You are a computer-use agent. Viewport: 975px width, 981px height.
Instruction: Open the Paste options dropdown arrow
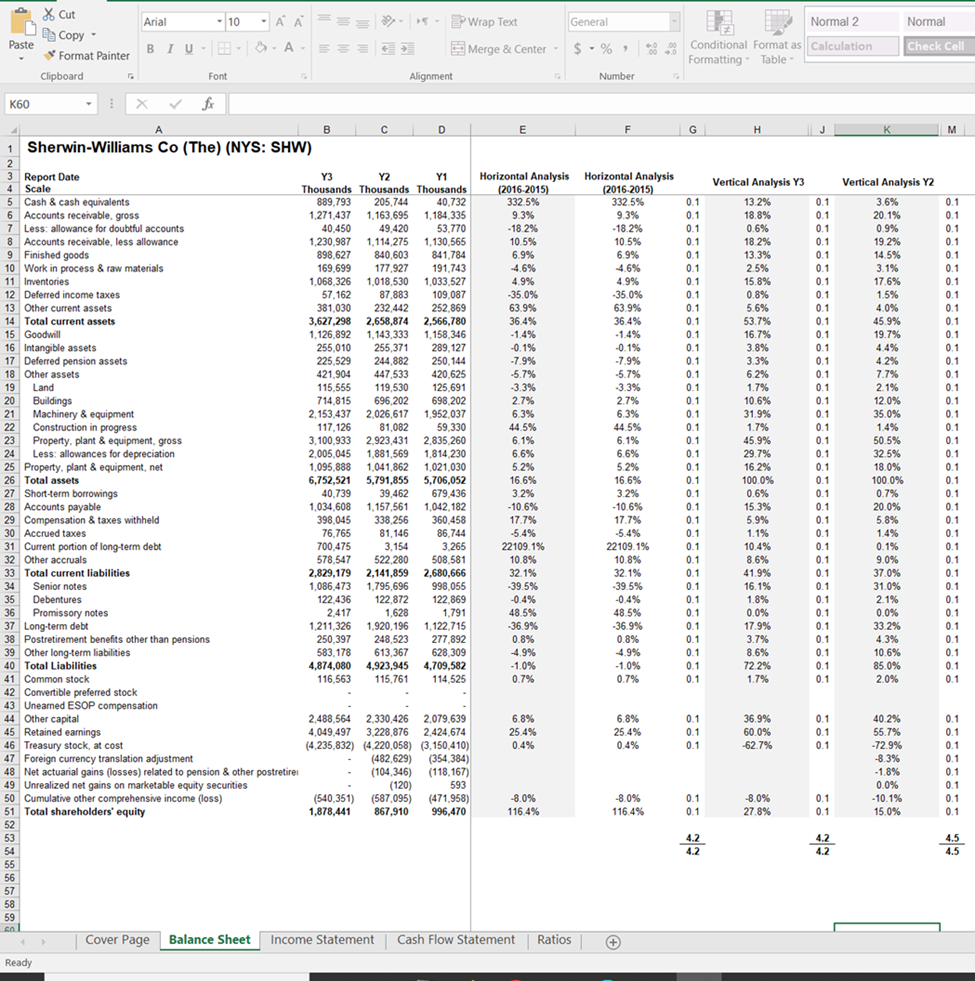coord(21,59)
